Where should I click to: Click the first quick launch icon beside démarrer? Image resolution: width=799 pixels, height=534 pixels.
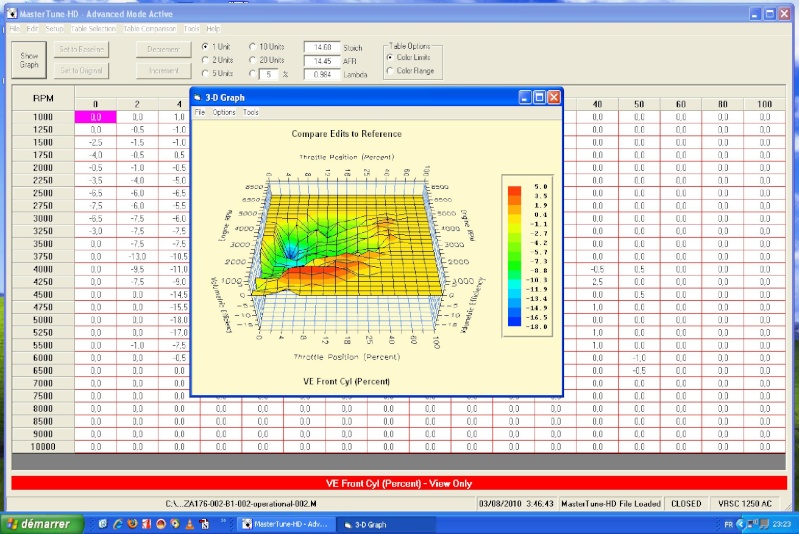tap(103, 524)
